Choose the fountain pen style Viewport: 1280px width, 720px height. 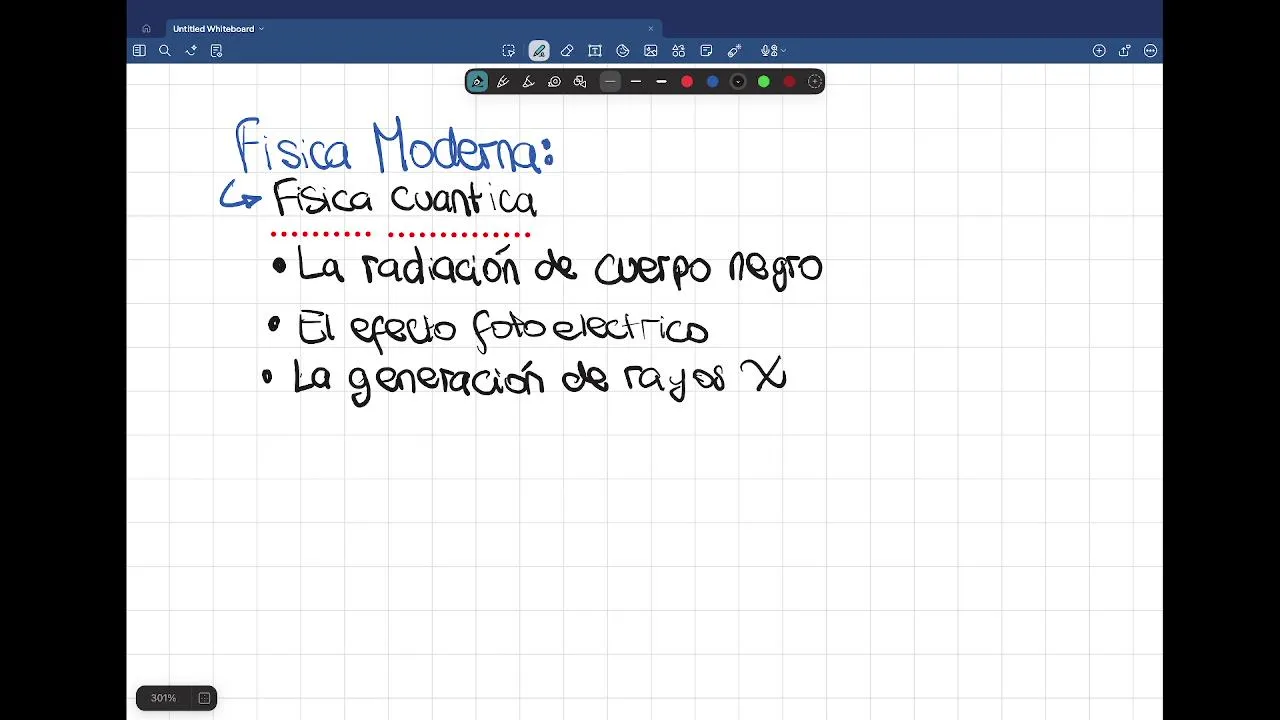coord(477,82)
